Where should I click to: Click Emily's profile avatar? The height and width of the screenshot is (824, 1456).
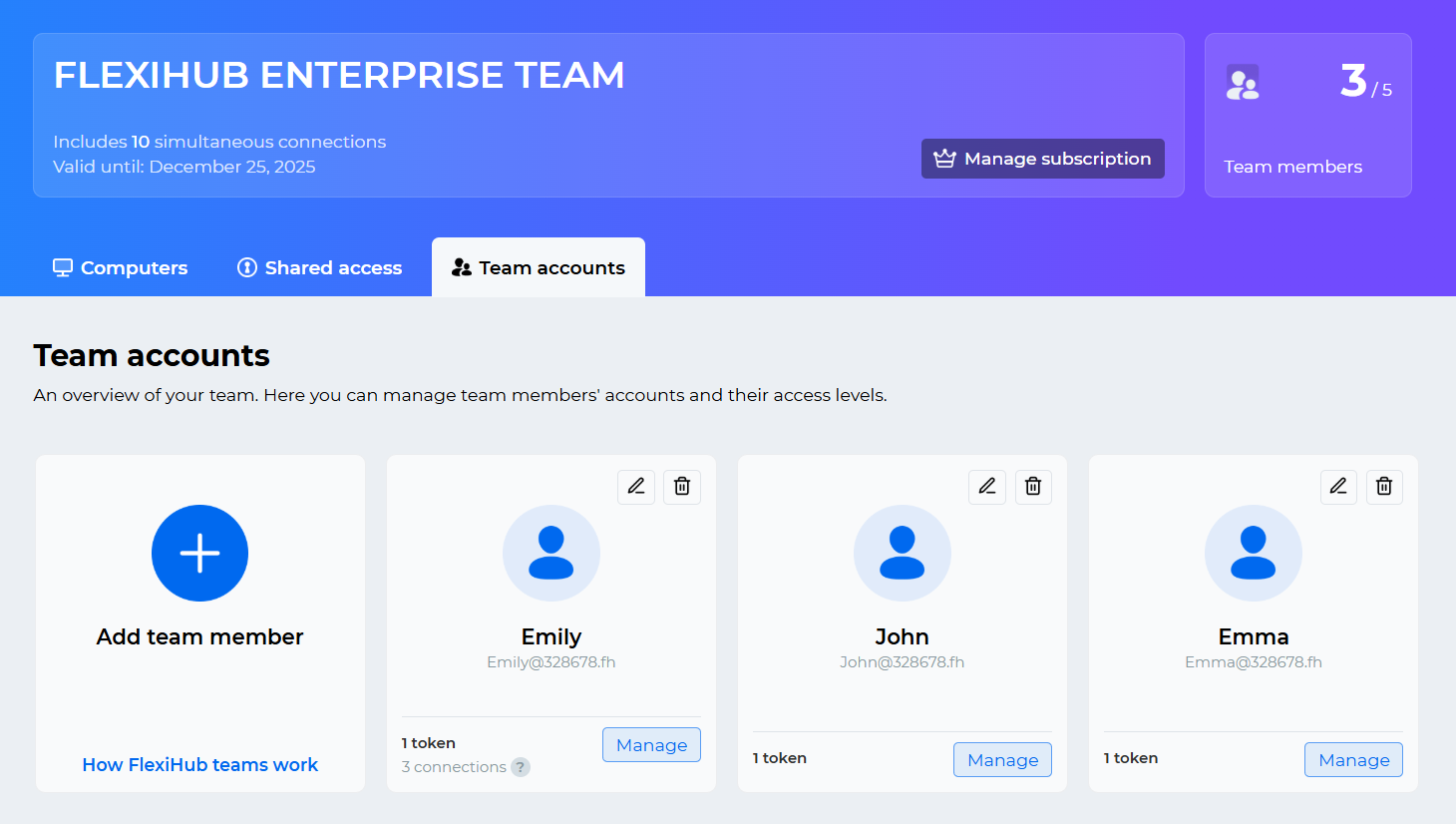(551, 553)
